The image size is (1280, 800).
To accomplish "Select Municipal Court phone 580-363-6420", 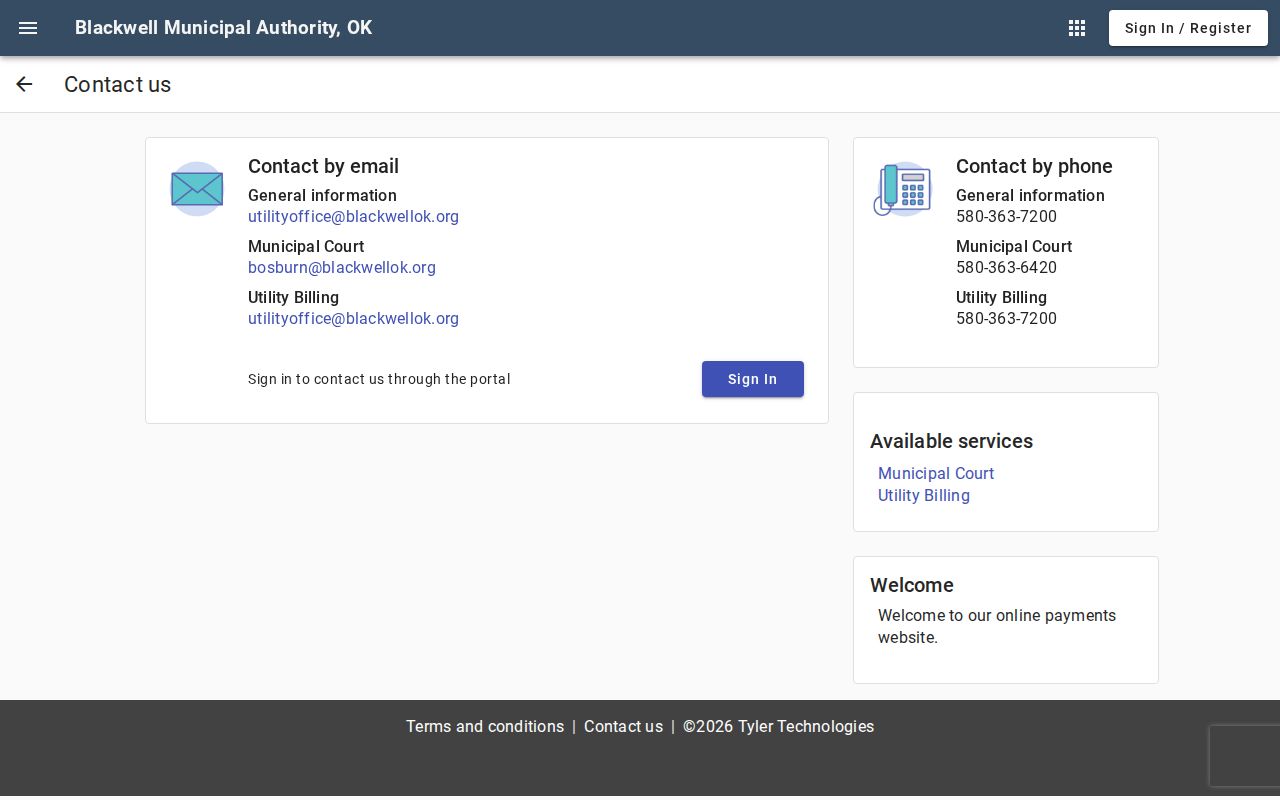I will pos(1006,268).
